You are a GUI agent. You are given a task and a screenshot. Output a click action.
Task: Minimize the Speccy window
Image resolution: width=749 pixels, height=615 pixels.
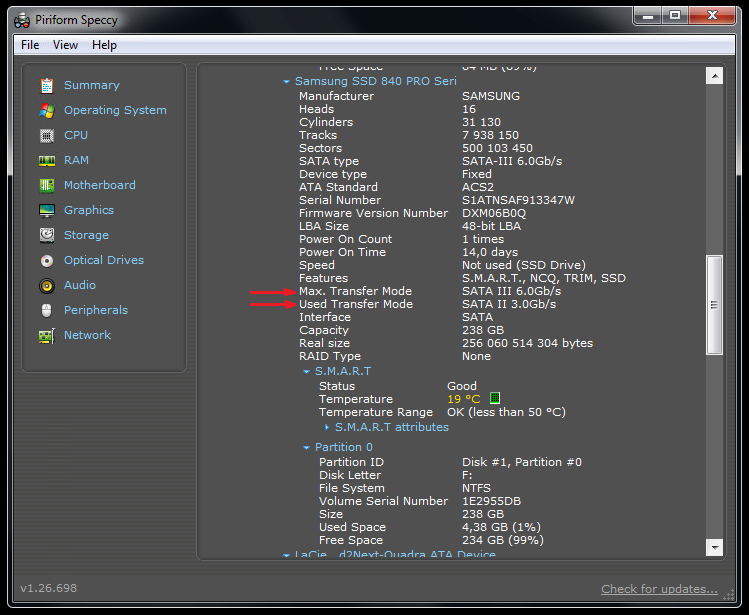648,16
